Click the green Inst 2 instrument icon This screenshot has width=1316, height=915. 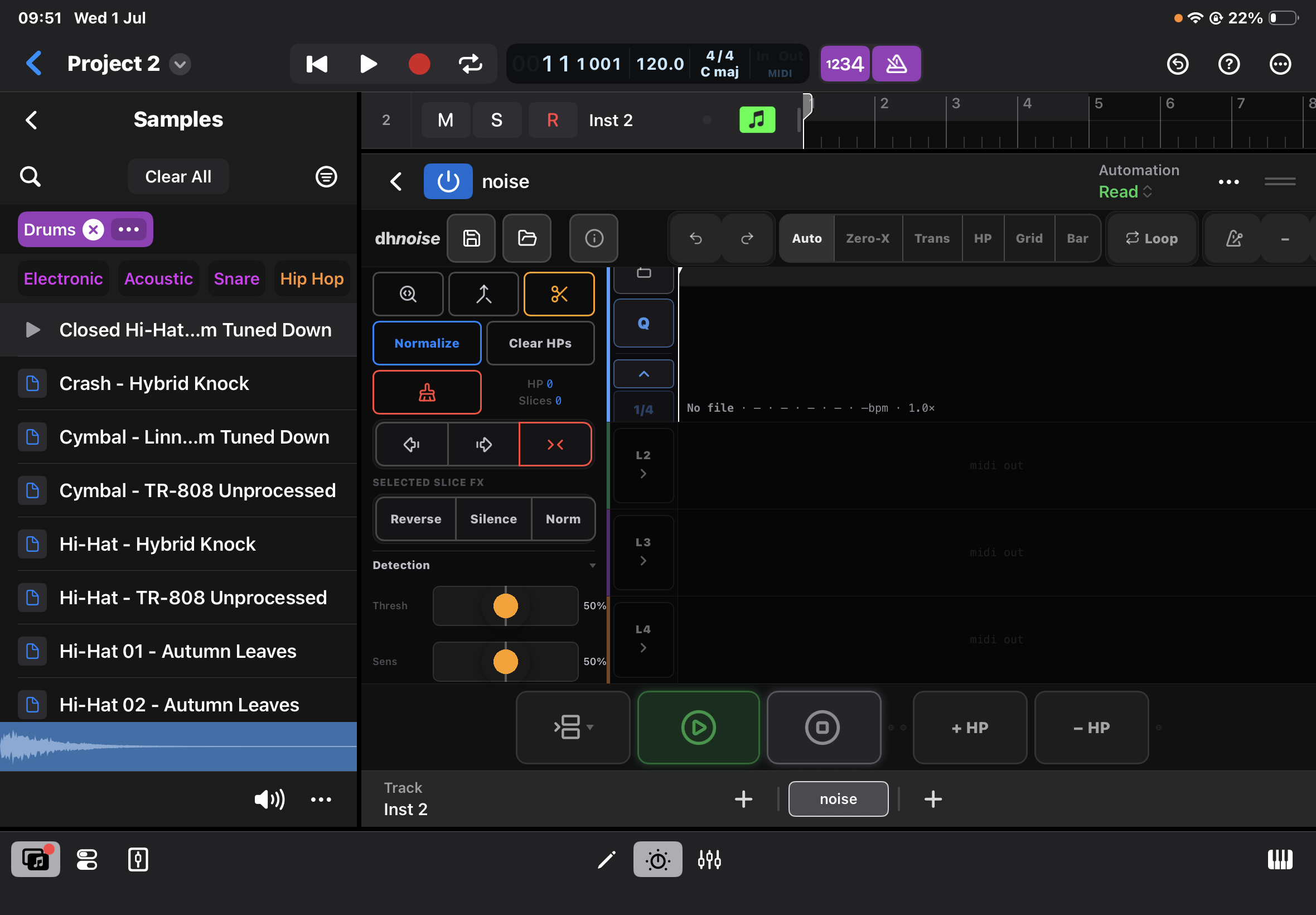[x=757, y=120]
